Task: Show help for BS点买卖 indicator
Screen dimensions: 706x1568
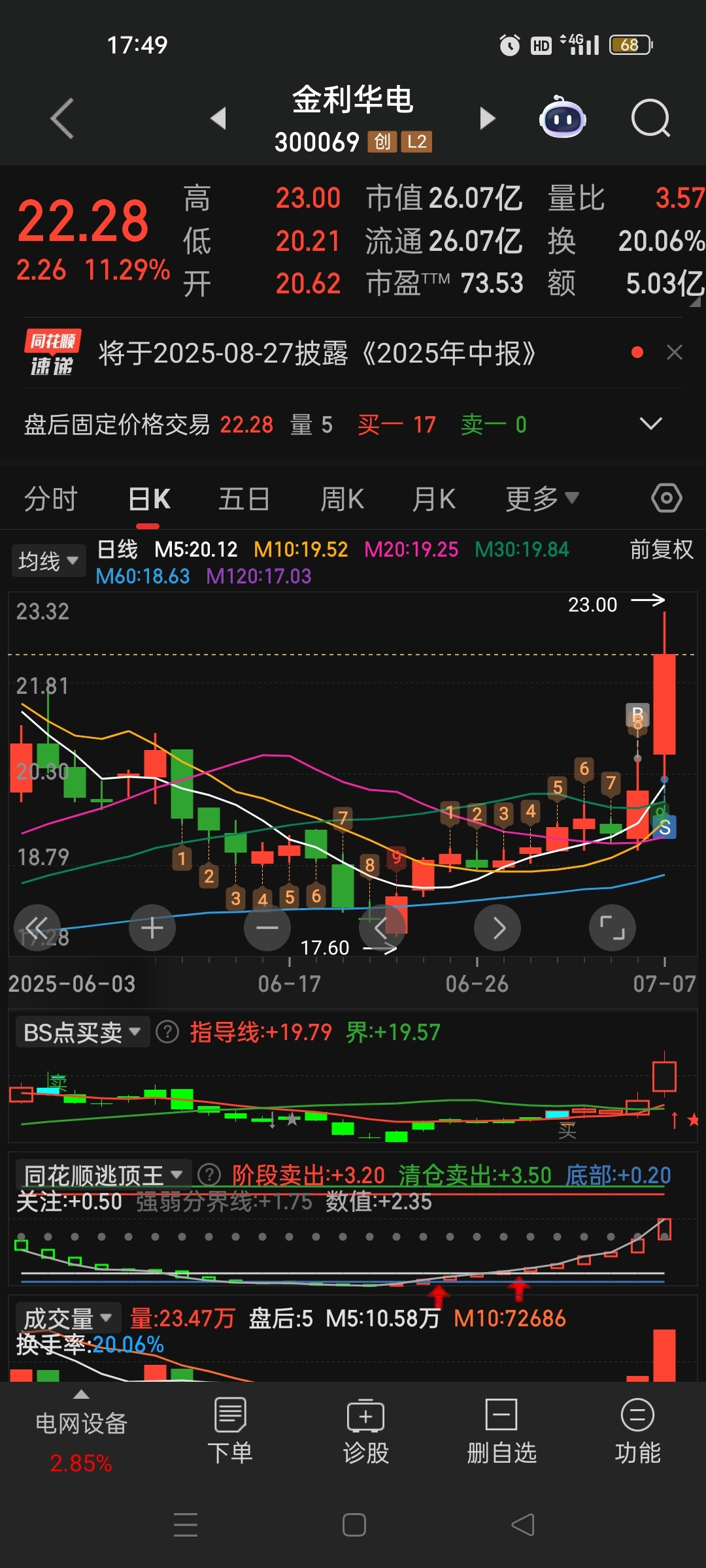Action: 168,1032
